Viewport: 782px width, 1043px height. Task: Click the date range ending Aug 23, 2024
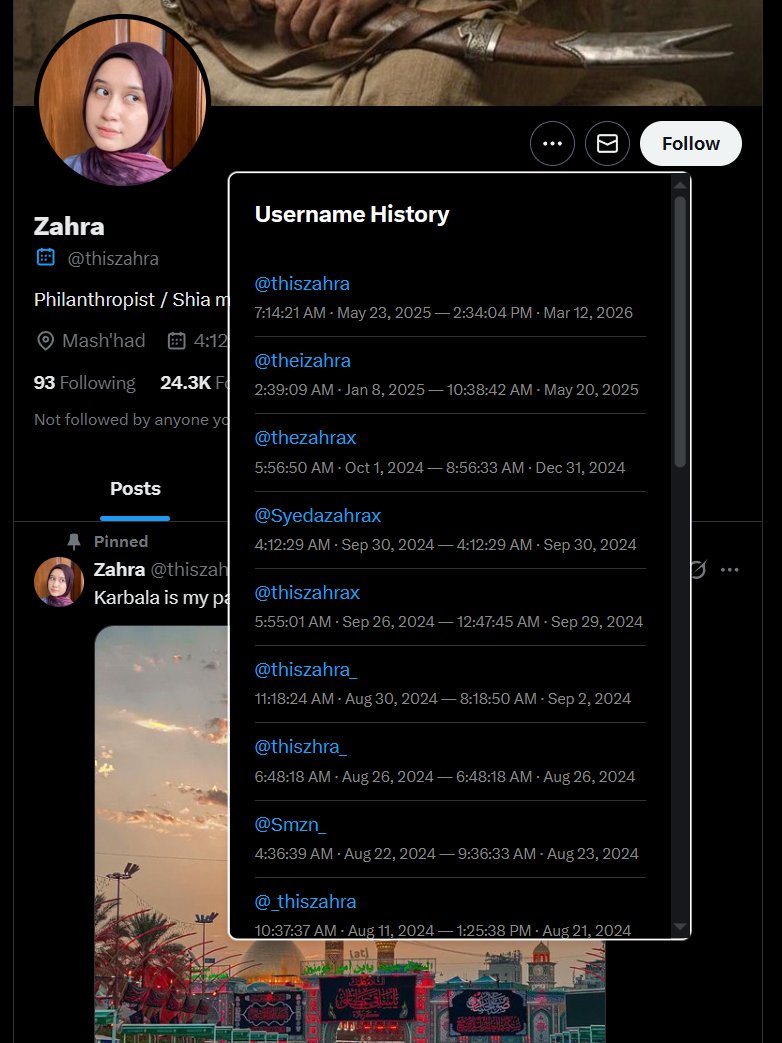(446, 854)
